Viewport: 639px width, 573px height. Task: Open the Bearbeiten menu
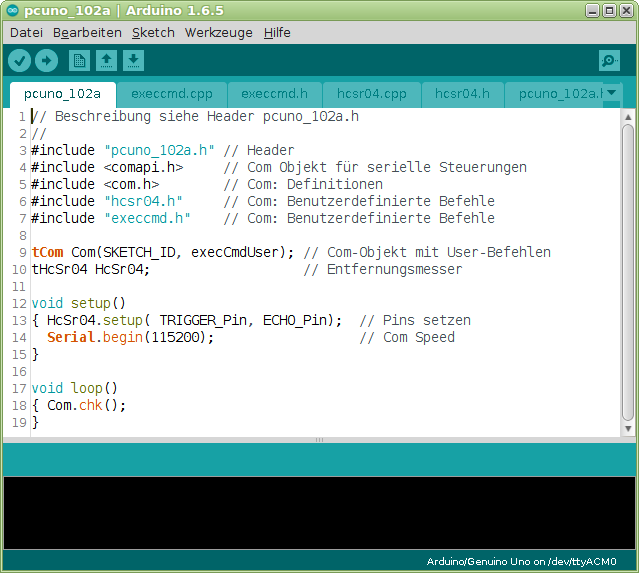point(87,33)
